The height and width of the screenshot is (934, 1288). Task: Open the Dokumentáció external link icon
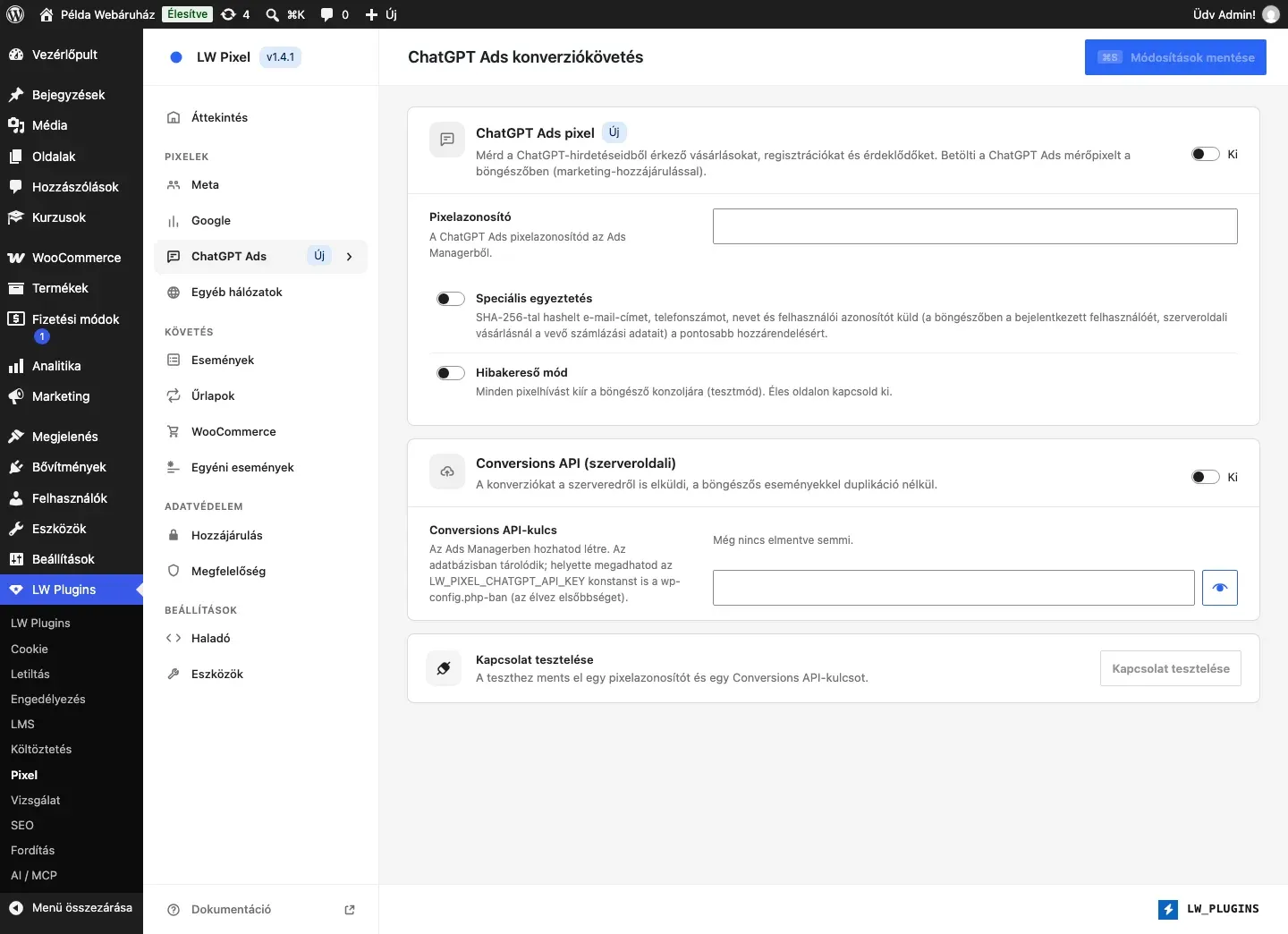point(350,910)
